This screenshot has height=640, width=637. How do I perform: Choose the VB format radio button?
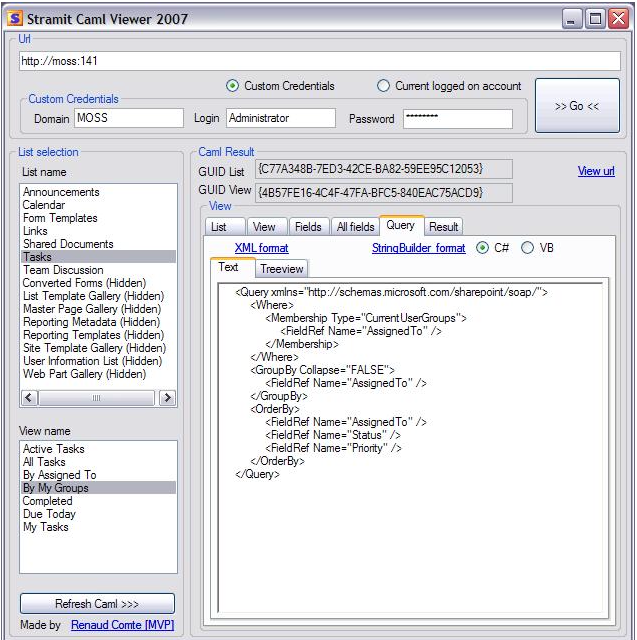(x=527, y=248)
